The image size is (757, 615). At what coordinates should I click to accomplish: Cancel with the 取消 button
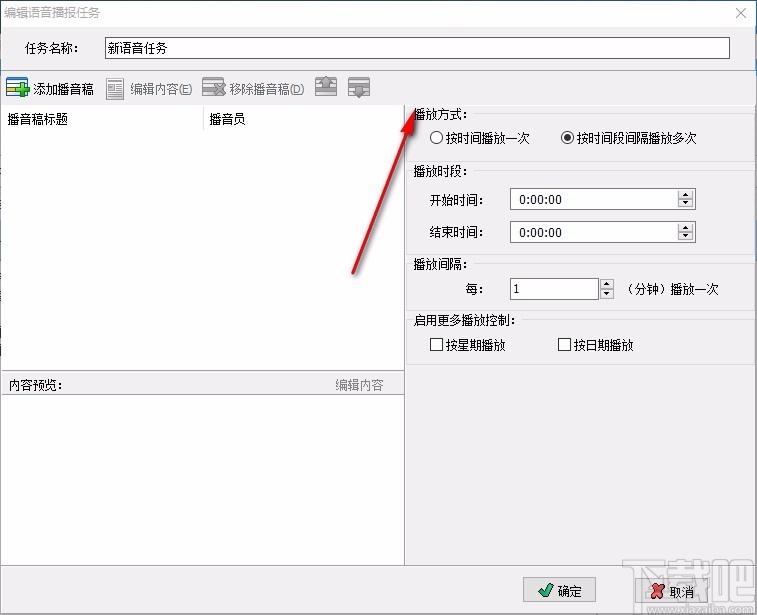(x=672, y=591)
